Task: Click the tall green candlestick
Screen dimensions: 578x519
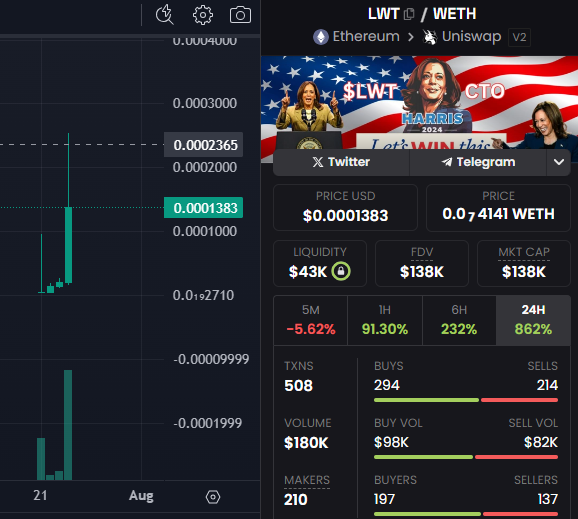Action: click(68, 245)
